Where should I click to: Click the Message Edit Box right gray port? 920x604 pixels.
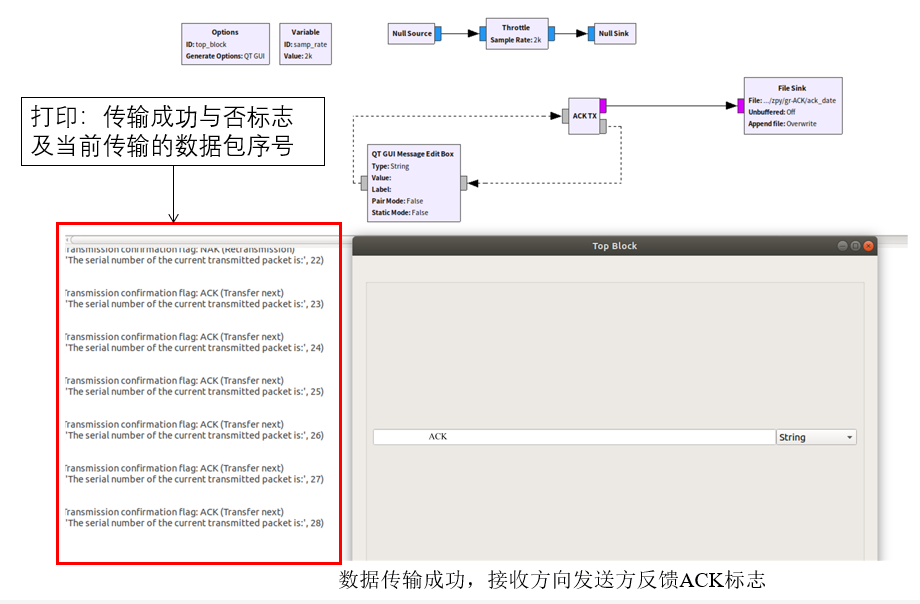click(464, 183)
